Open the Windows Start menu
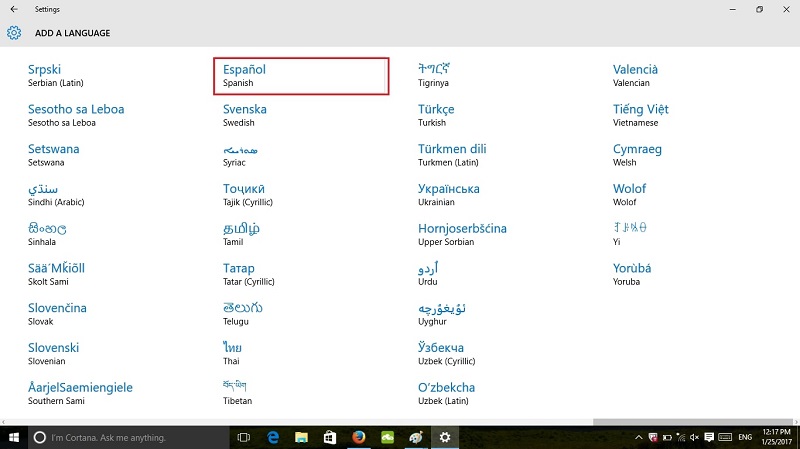The width and height of the screenshot is (800, 449). click(x=14, y=437)
